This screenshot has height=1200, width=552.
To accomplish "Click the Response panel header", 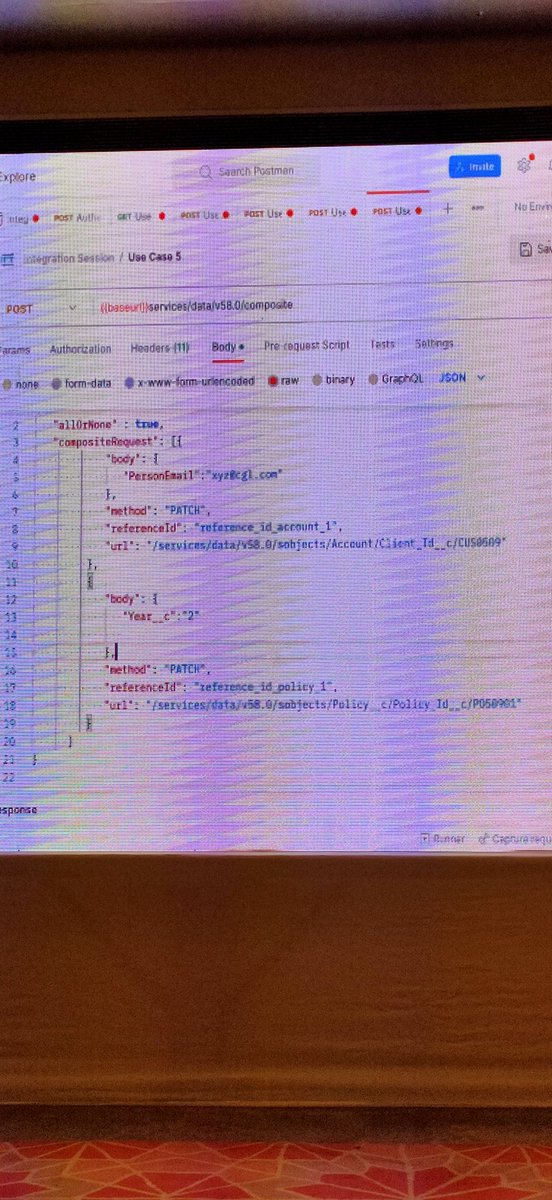I will pyautogui.click(x=19, y=809).
